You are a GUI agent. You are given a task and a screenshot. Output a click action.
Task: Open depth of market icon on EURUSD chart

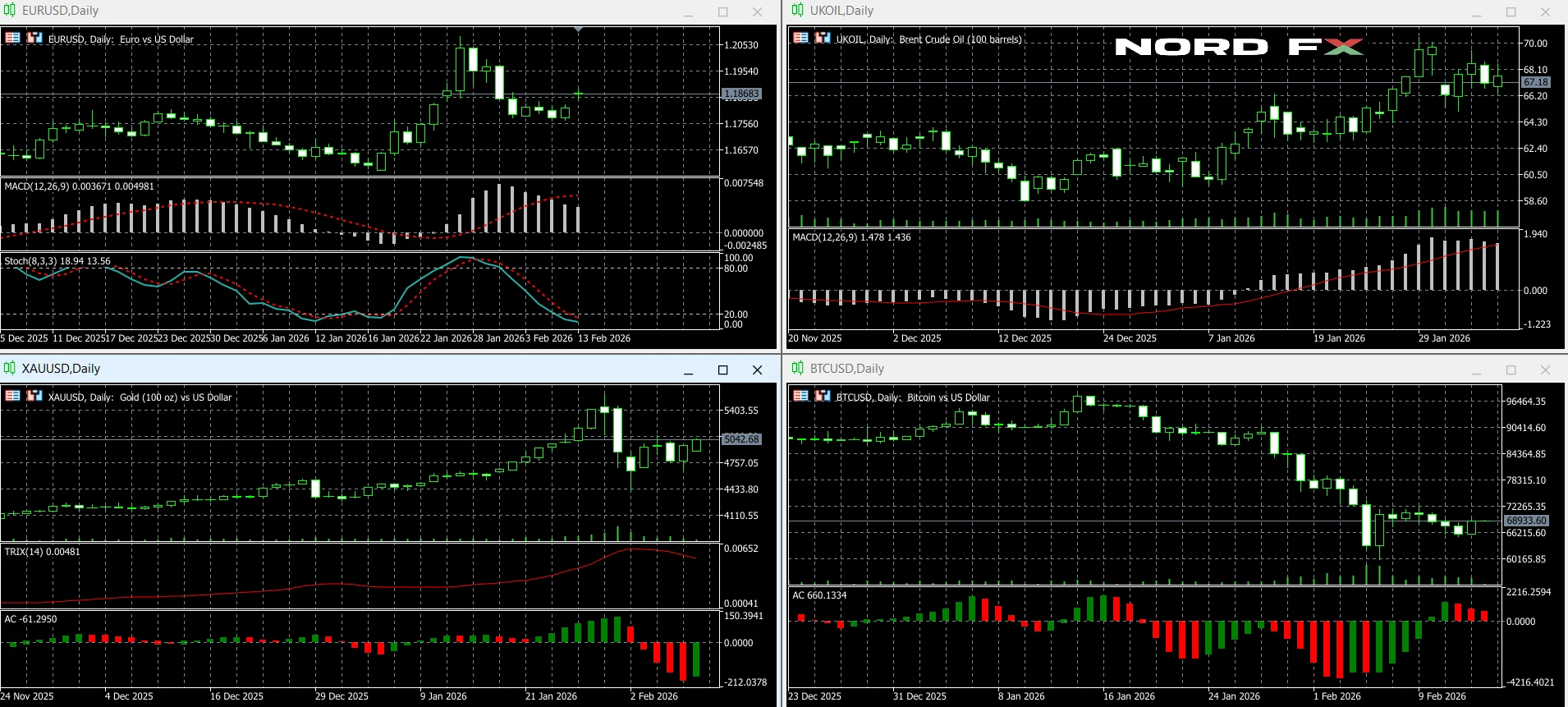(34, 38)
